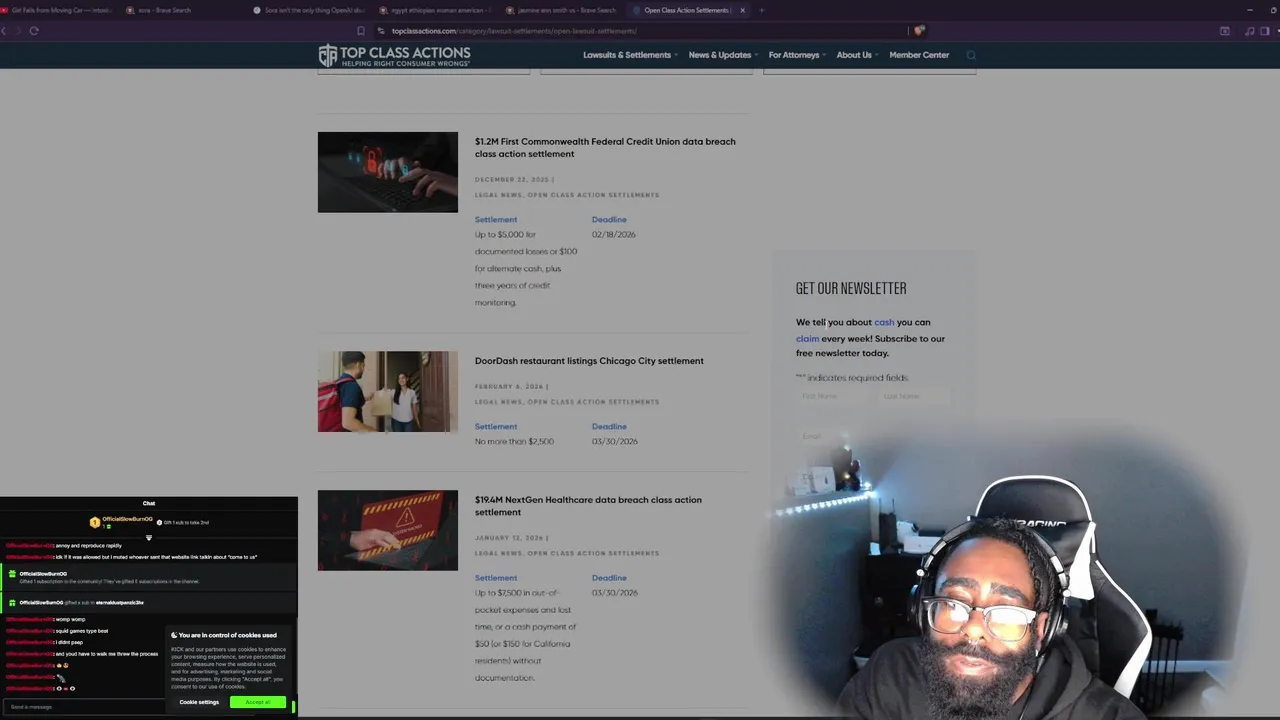Click the 'cash' link in newsletter text
The height and width of the screenshot is (720, 1280).
884,322
